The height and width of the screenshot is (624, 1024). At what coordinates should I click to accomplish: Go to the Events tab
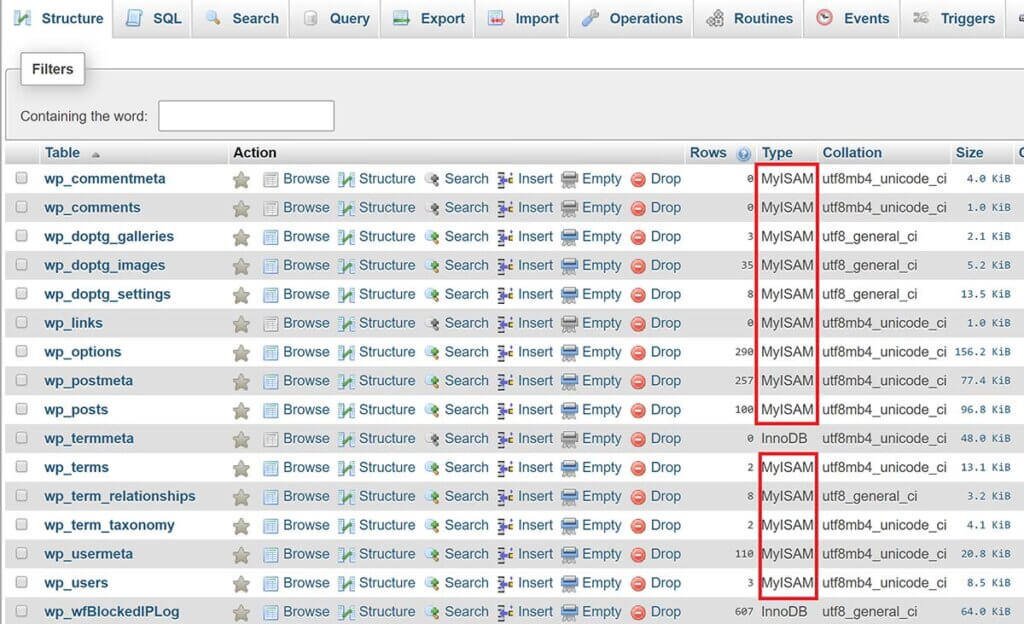click(x=852, y=18)
